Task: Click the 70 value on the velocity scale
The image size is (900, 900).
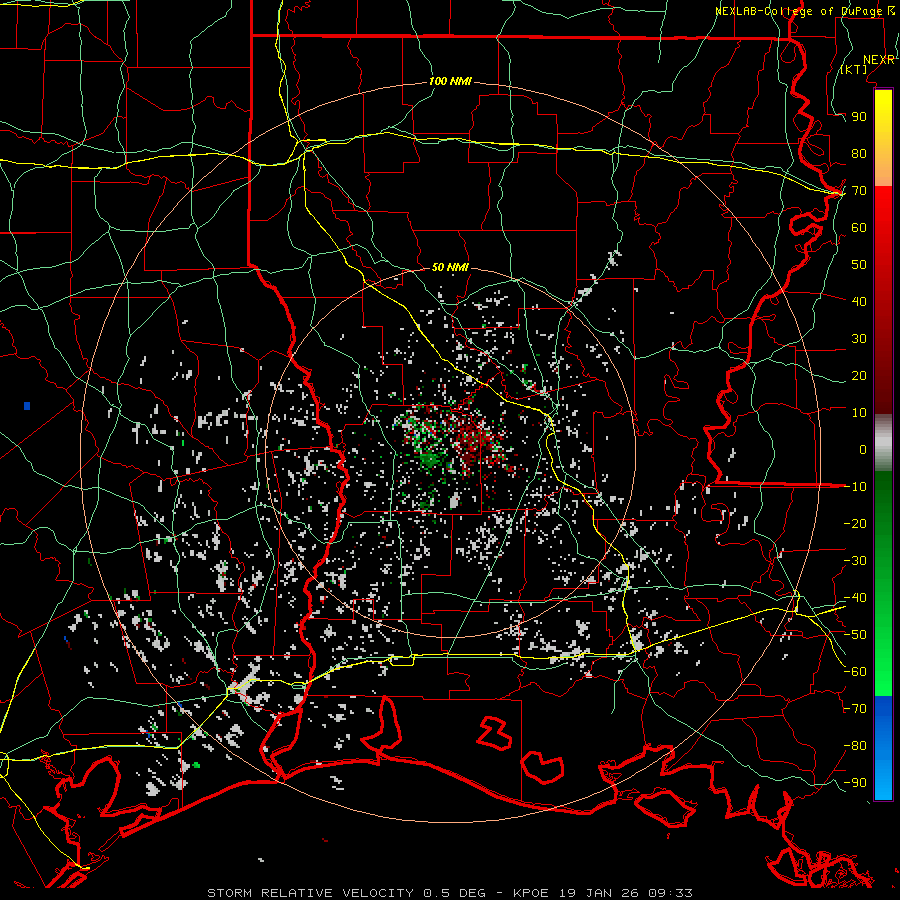Action: coord(859,191)
